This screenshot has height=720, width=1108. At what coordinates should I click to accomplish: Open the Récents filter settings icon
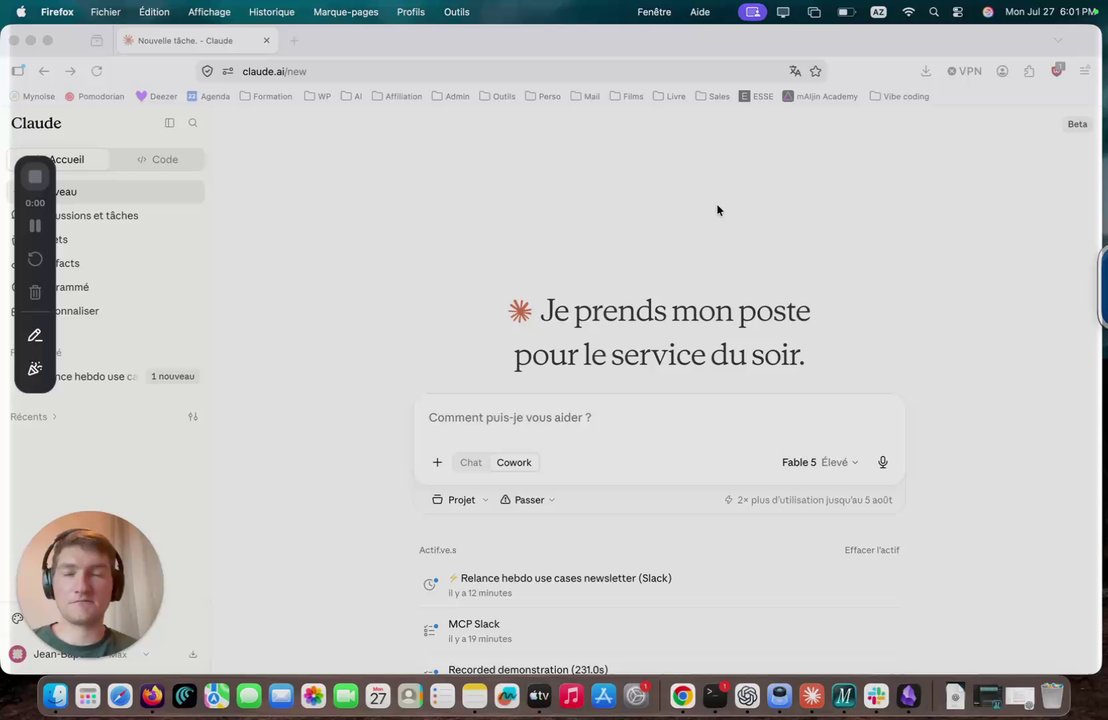point(193,417)
